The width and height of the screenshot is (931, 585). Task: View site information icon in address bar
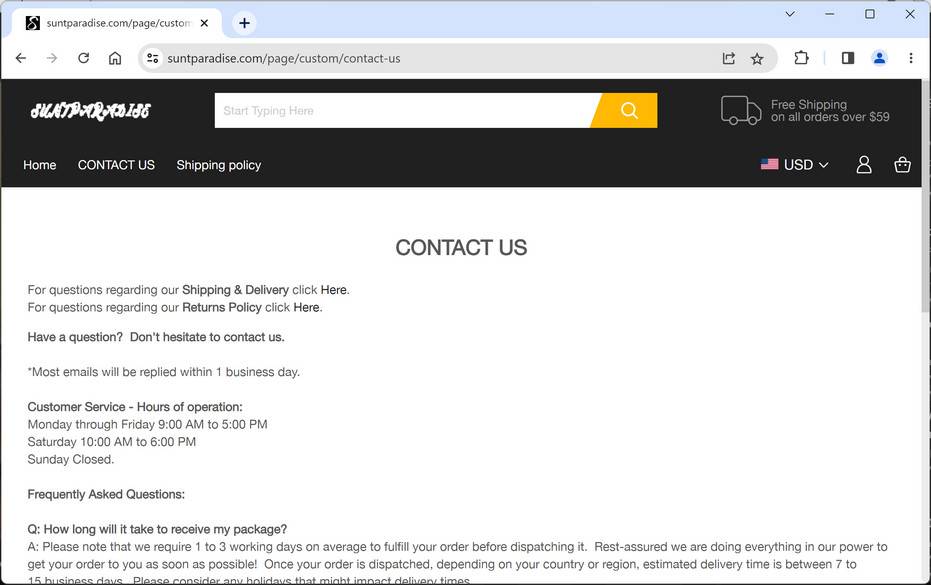coord(153,58)
